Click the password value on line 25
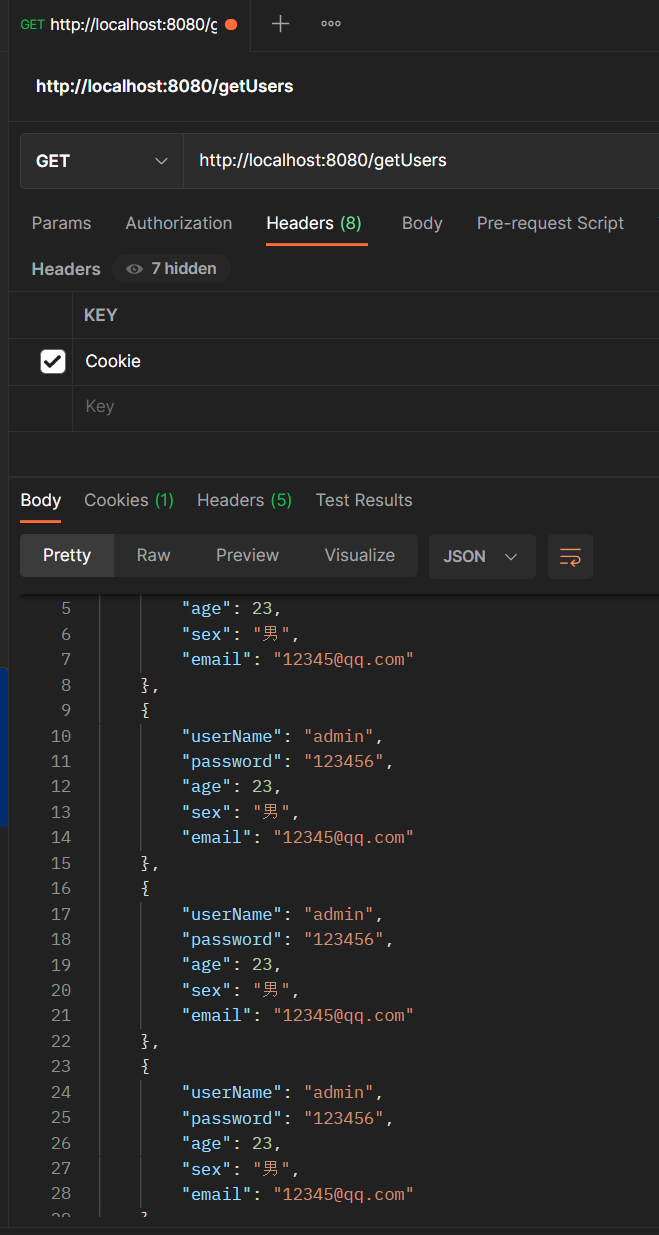 click(x=344, y=1119)
